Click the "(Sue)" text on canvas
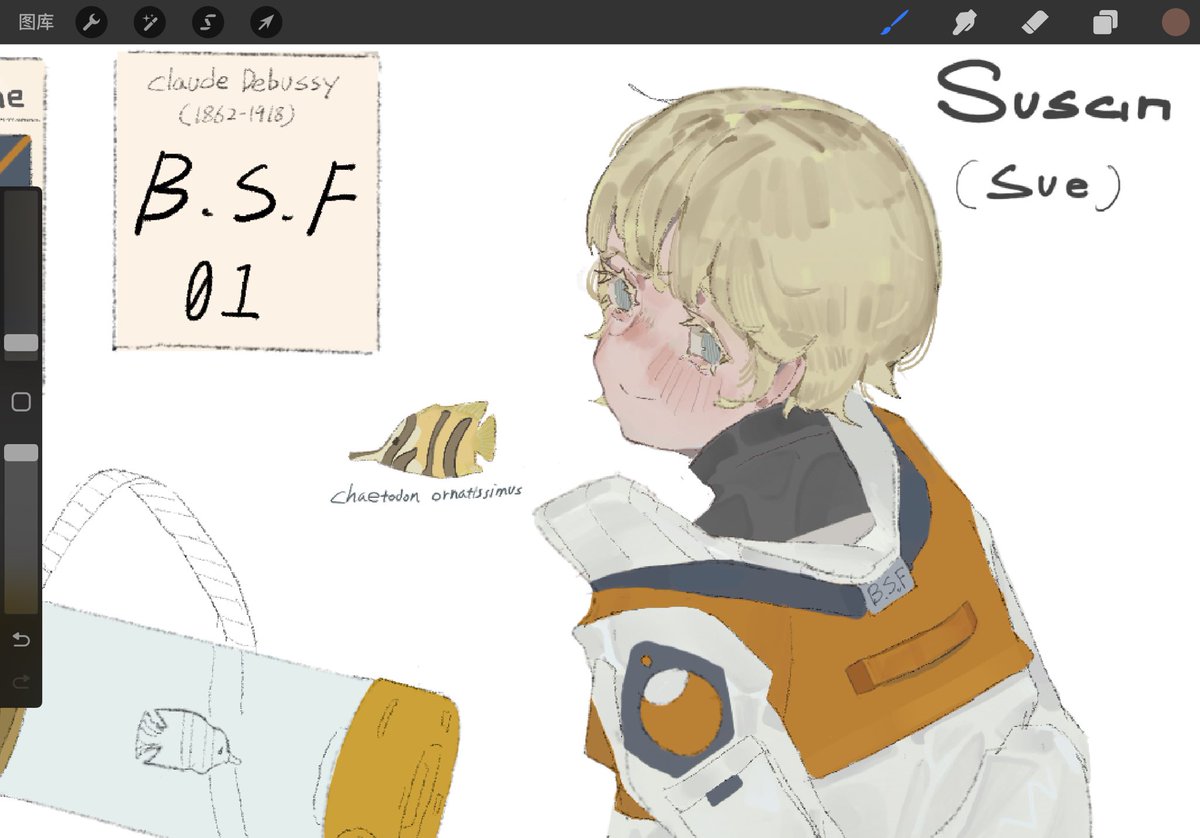Image resolution: width=1200 pixels, height=838 pixels. [x=1038, y=188]
